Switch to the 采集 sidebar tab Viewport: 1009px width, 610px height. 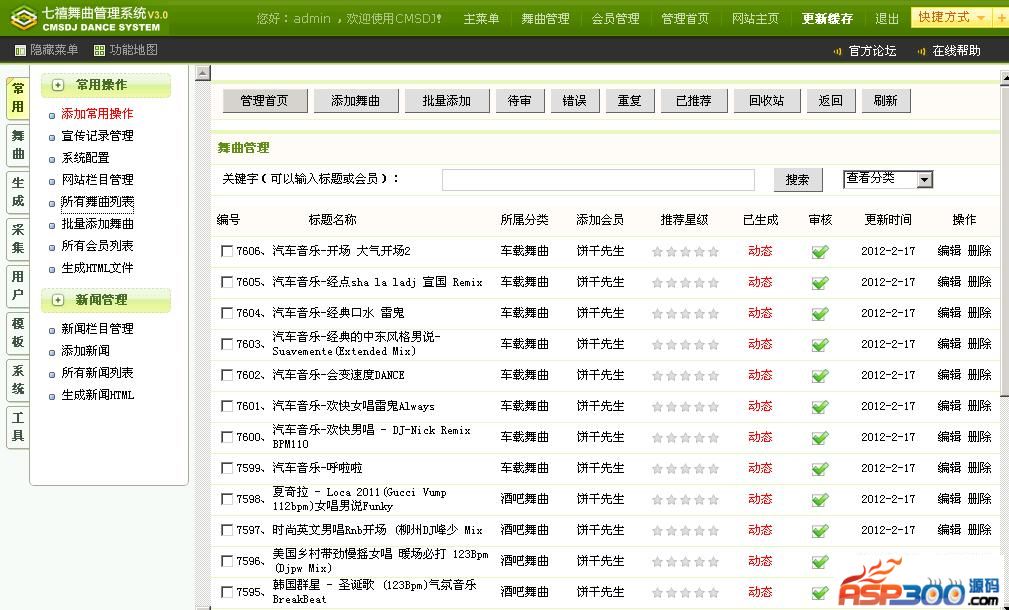tap(17, 239)
